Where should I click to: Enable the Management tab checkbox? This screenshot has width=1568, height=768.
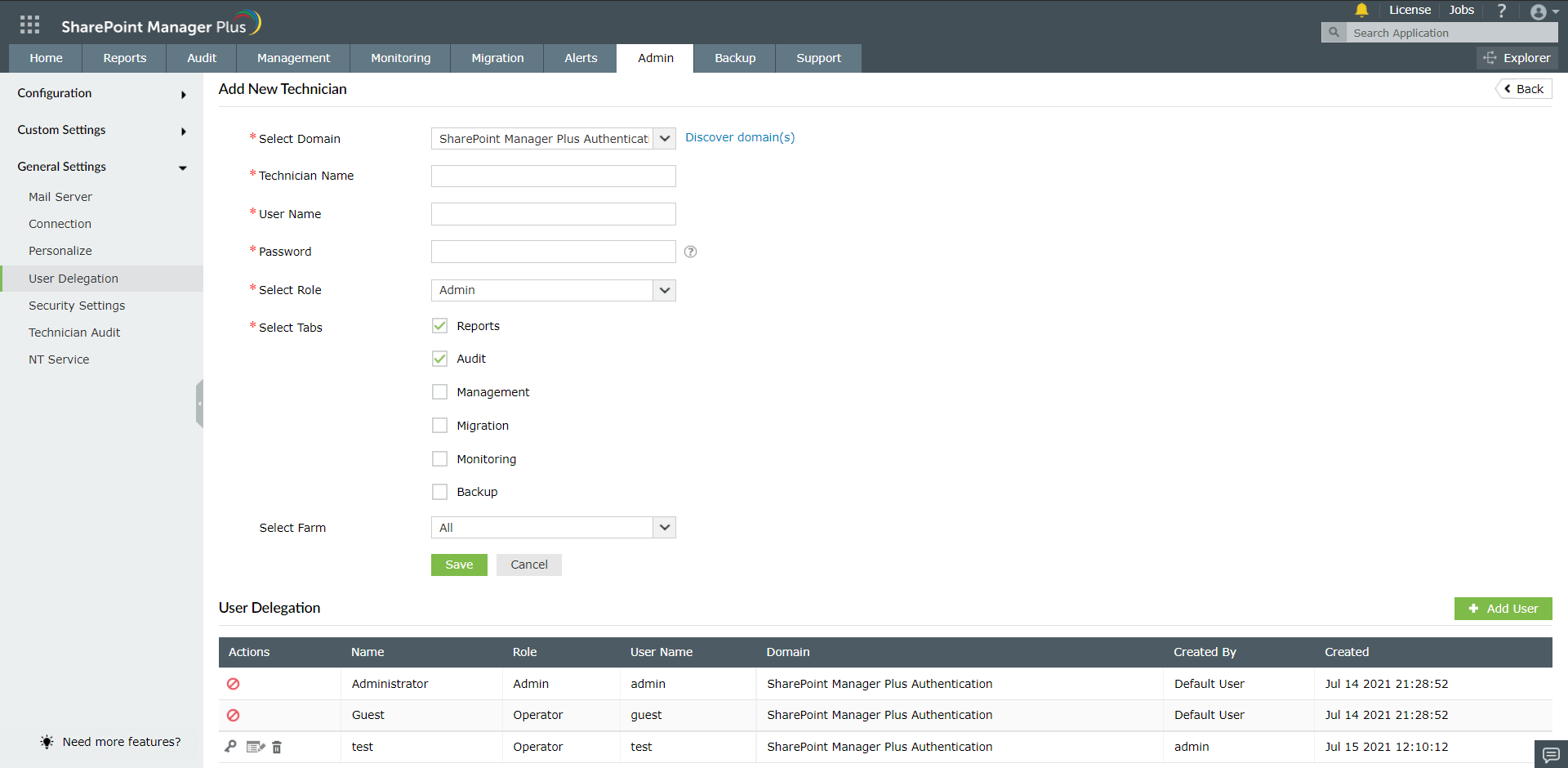coord(439,392)
